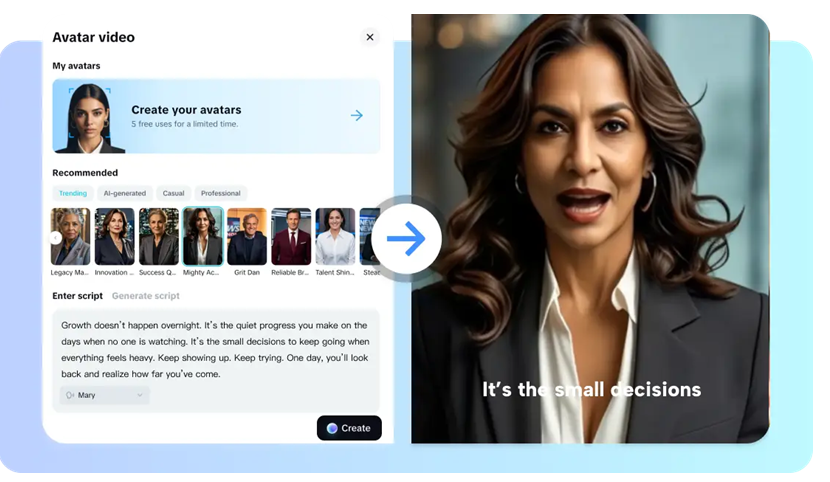Choose the Innovation avatar thumbnail
The image size is (830, 482).
click(114, 237)
